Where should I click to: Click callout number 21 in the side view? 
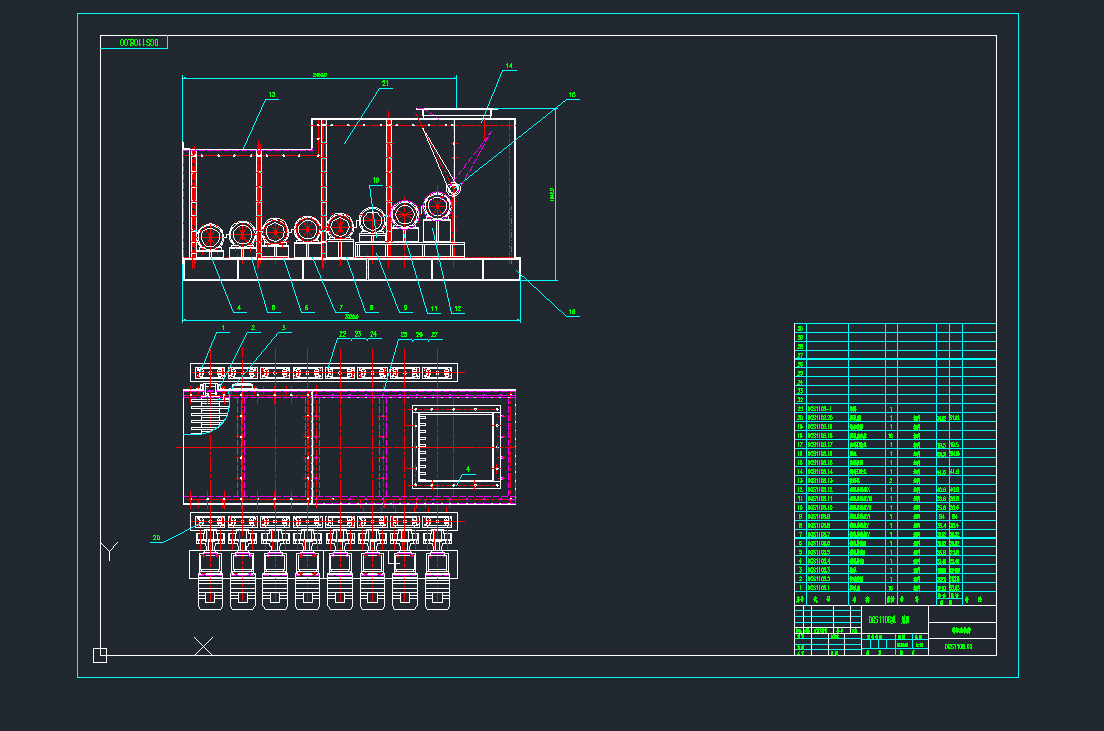pyautogui.click(x=385, y=83)
